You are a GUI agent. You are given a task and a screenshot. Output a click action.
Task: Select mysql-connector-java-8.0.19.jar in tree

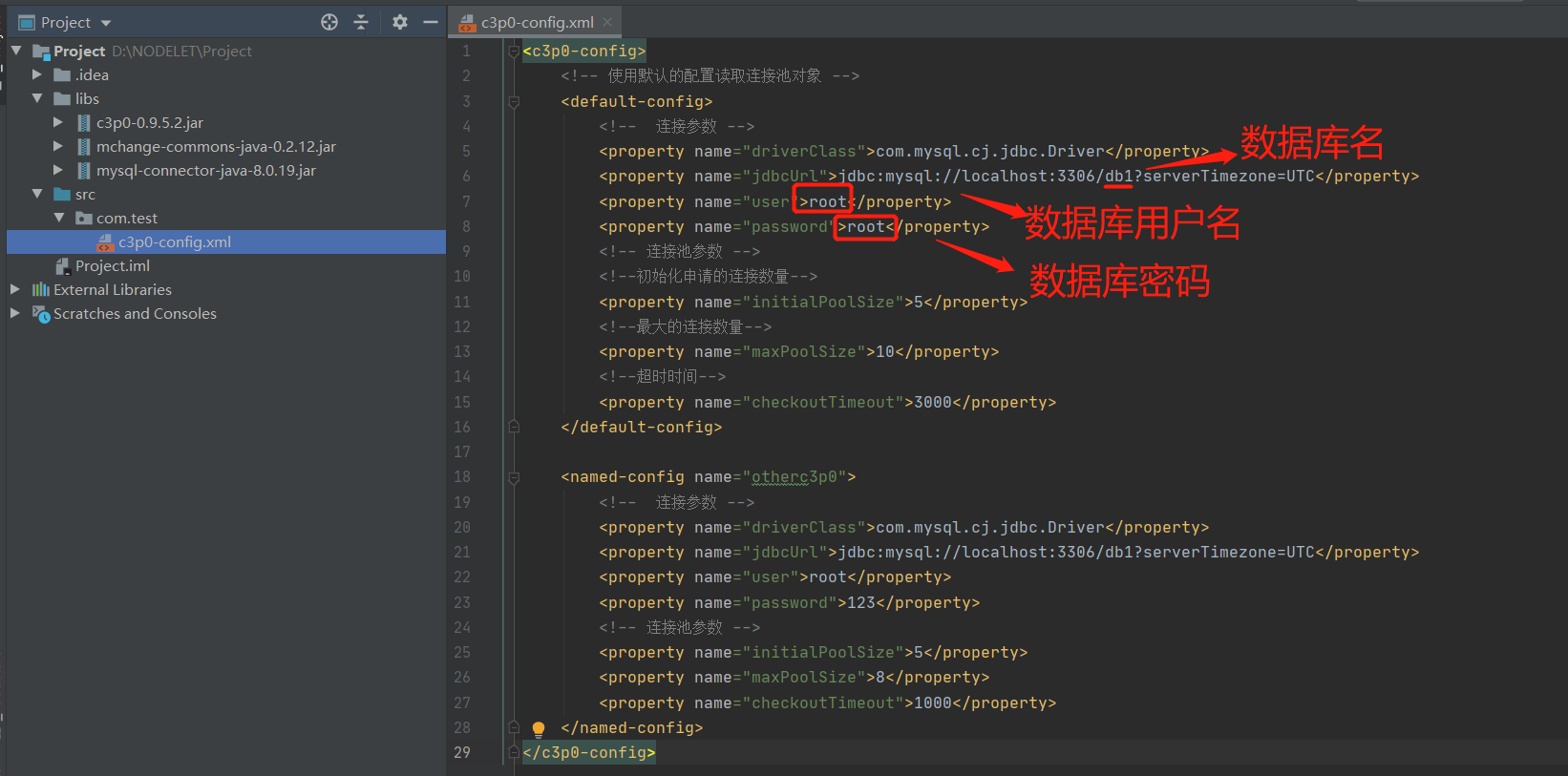pyautogui.click(x=206, y=170)
